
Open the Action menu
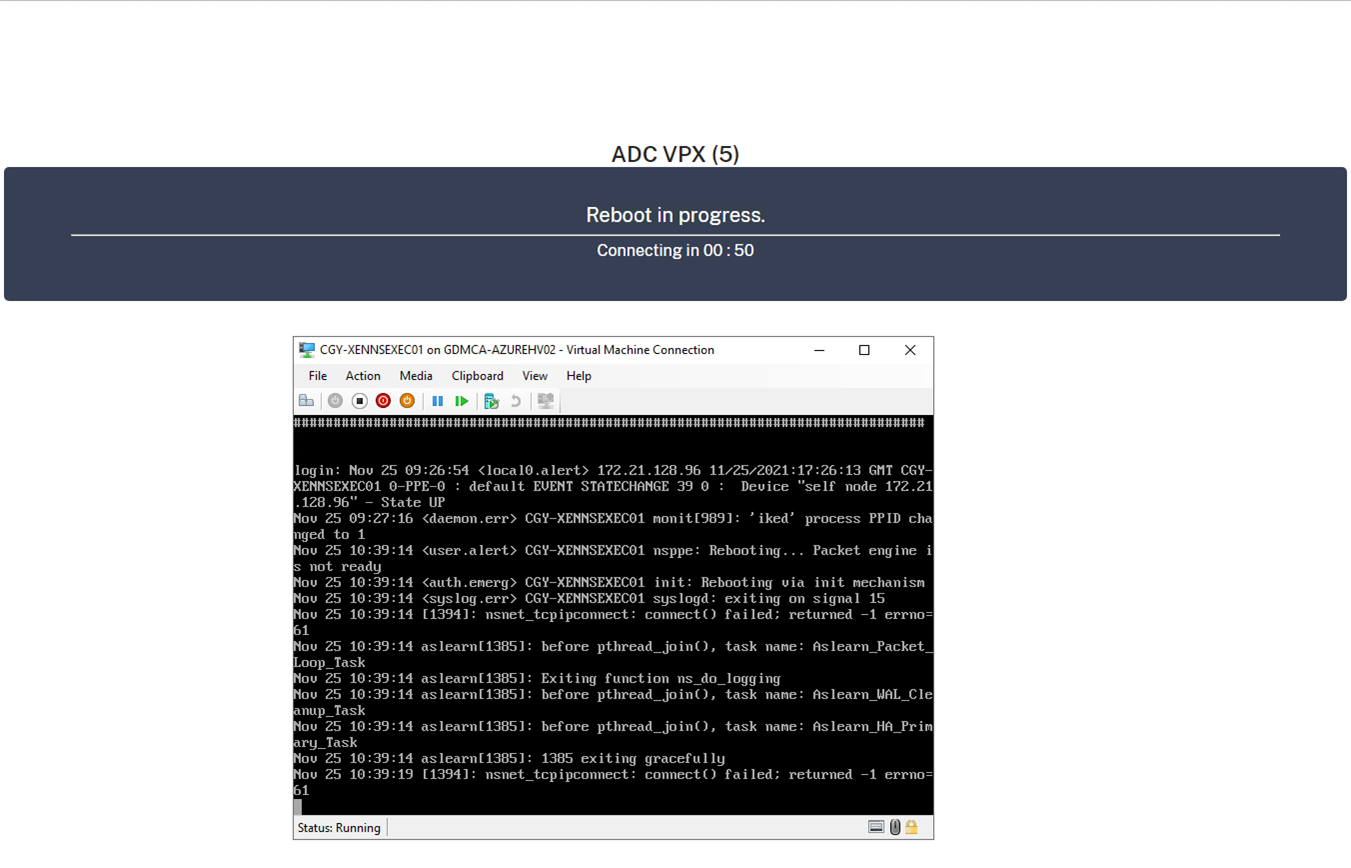pos(363,376)
